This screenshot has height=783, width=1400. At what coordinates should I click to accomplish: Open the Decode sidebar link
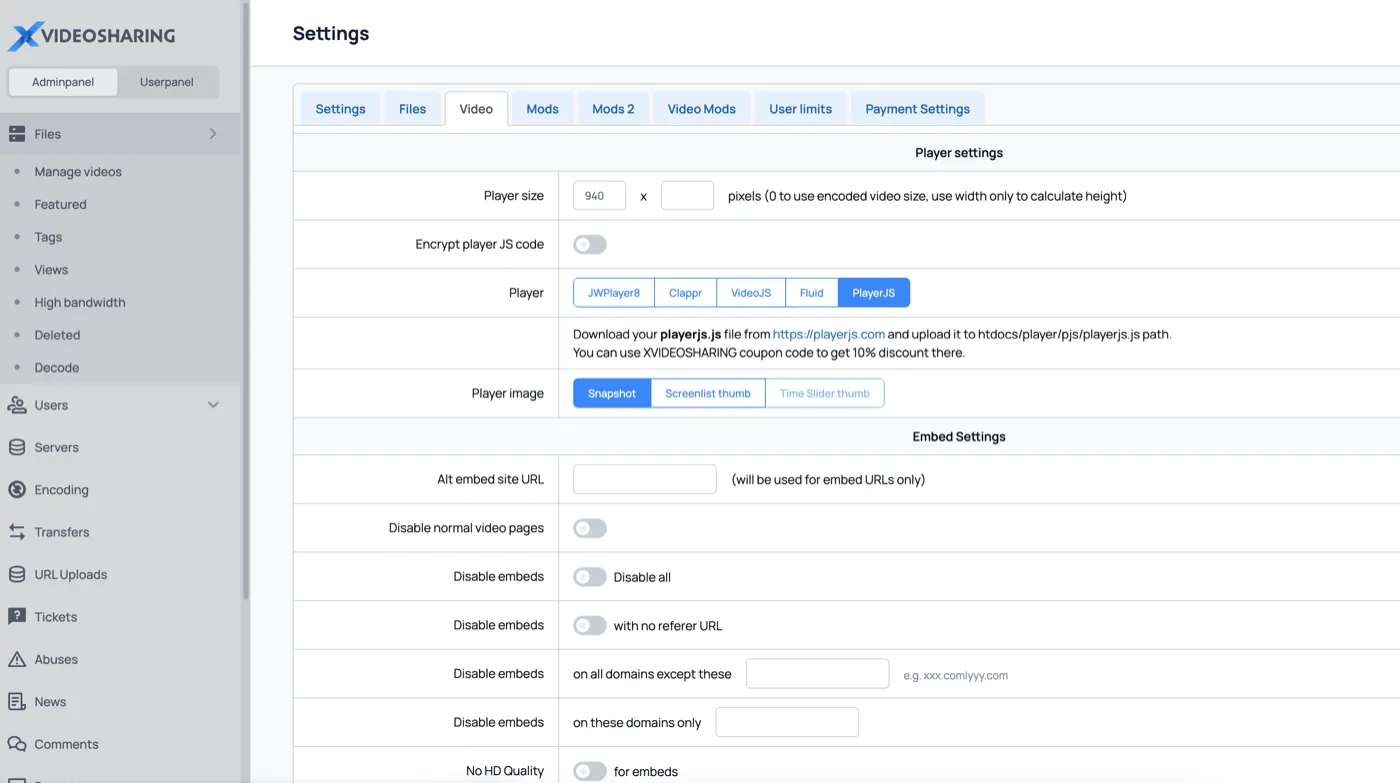(57, 367)
